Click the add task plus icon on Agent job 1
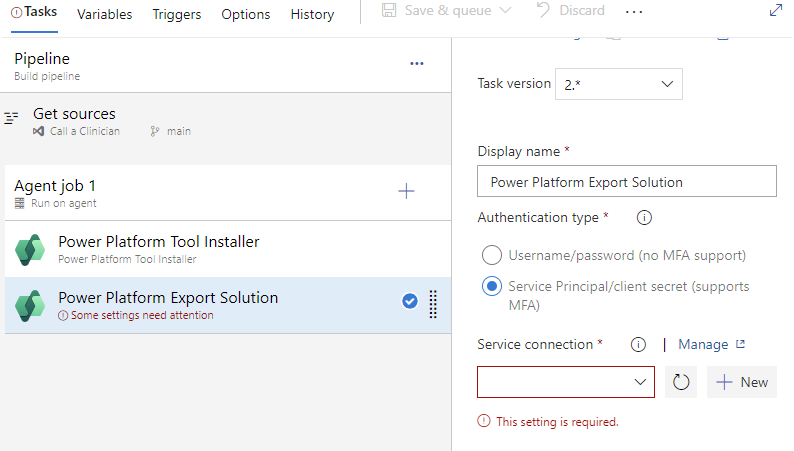Image resolution: width=794 pixels, height=451 pixels. 406,191
